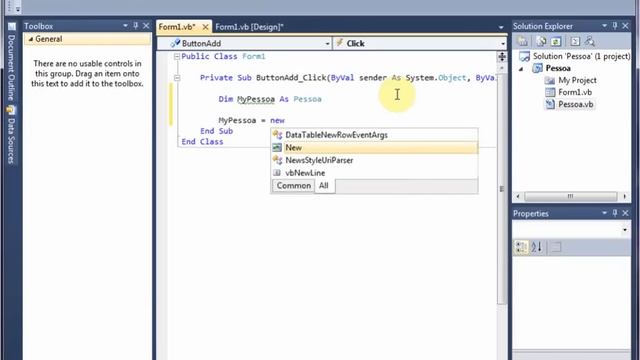Close the Properties panel
This screenshot has height=360, width=640.
[x=625, y=213]
